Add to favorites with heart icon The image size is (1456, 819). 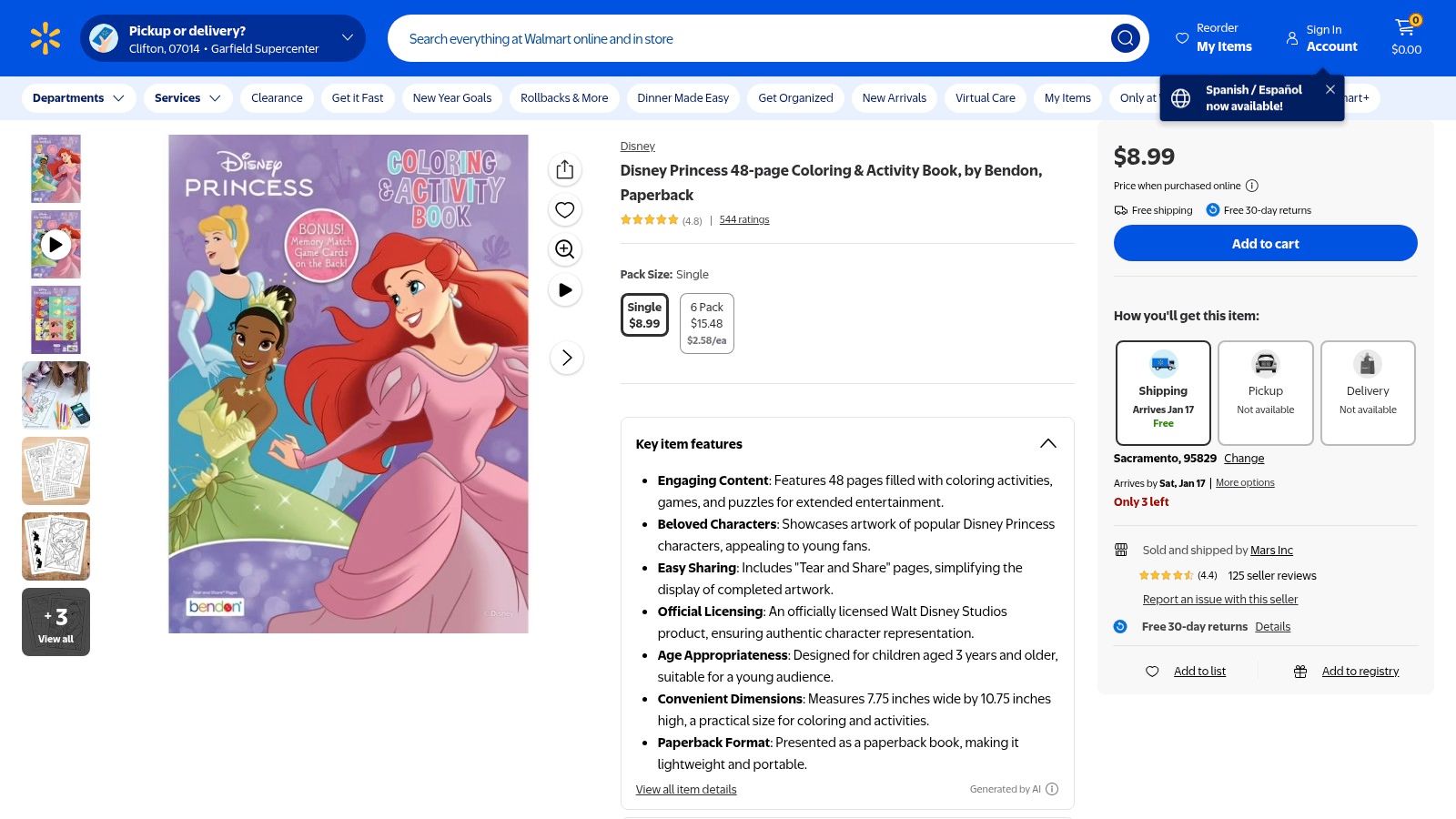[x=565, y=210]
